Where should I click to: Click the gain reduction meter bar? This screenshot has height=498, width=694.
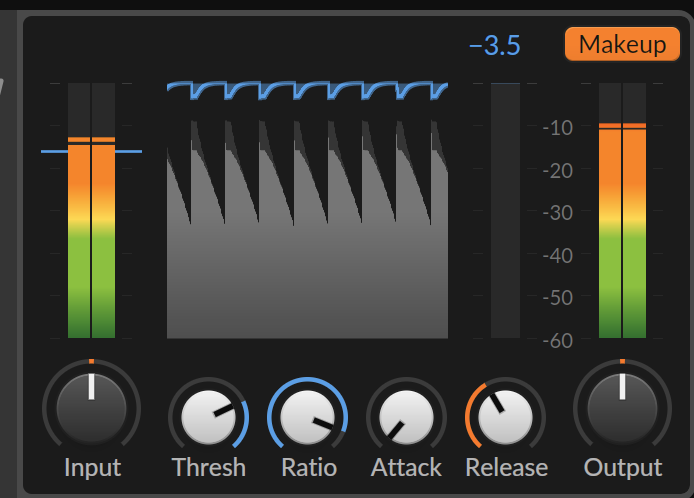click(x=505, y=210)
